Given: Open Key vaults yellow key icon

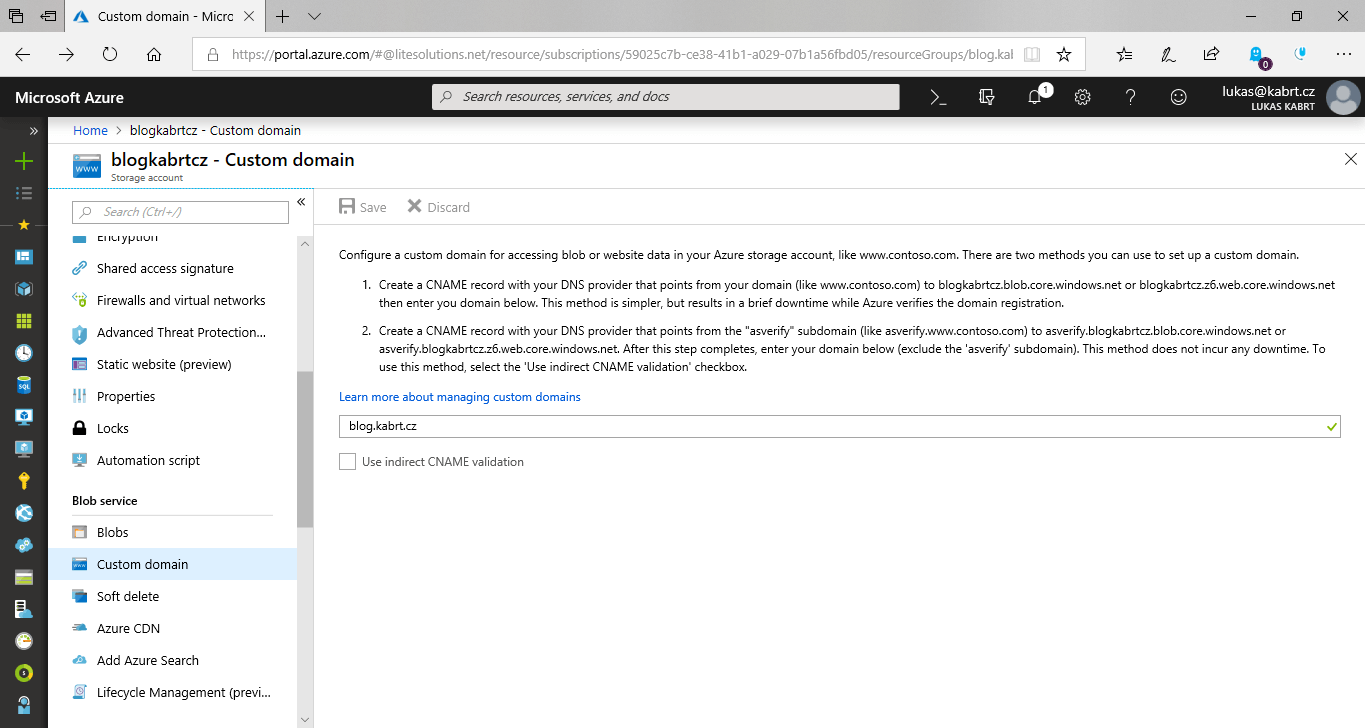Looking at the screenshot, I should click(24, 481).
